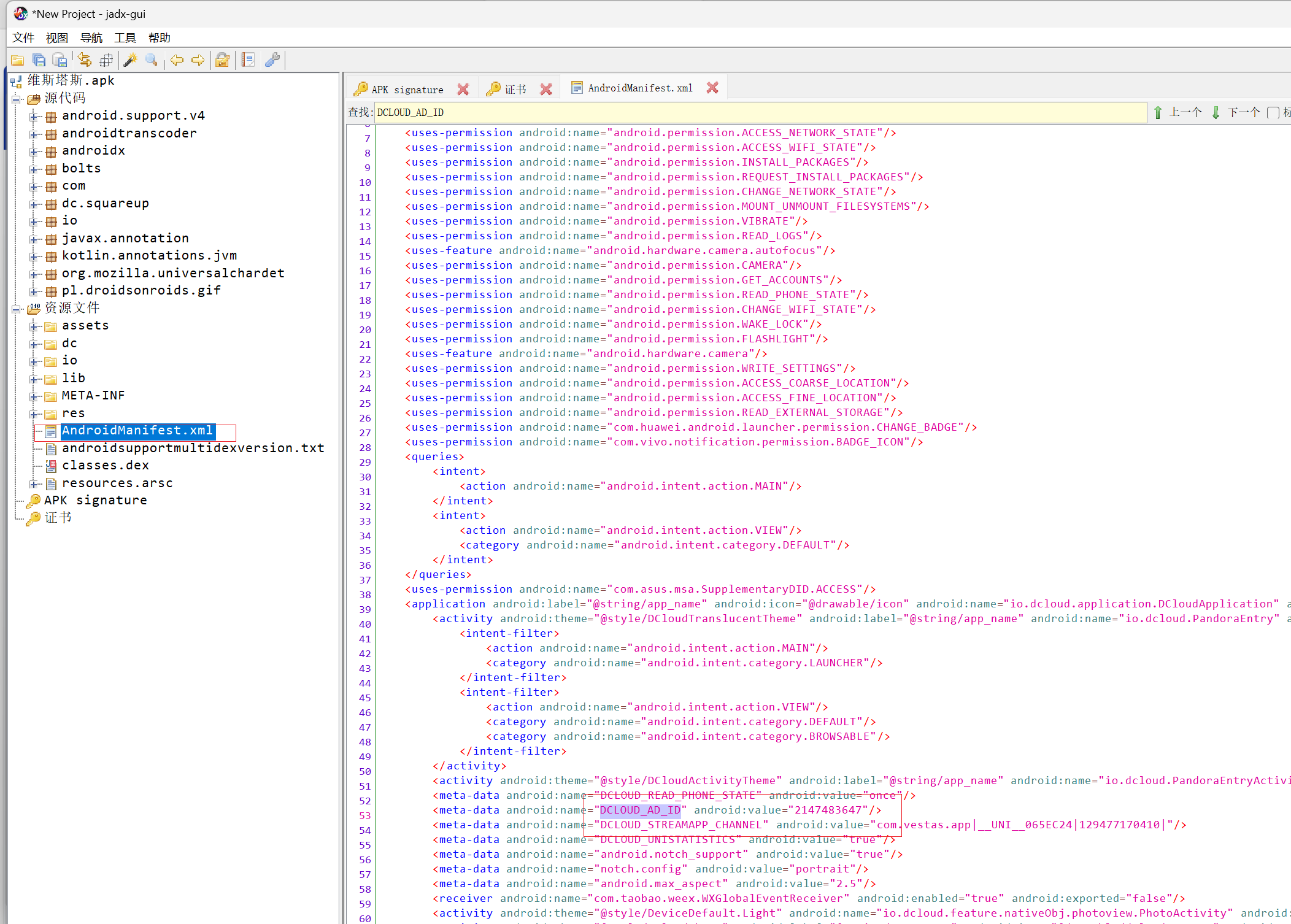This screenshot has height=924, width=1291.
Task: Click the 源代码 folder icon
Action: (x=34, y=99)
